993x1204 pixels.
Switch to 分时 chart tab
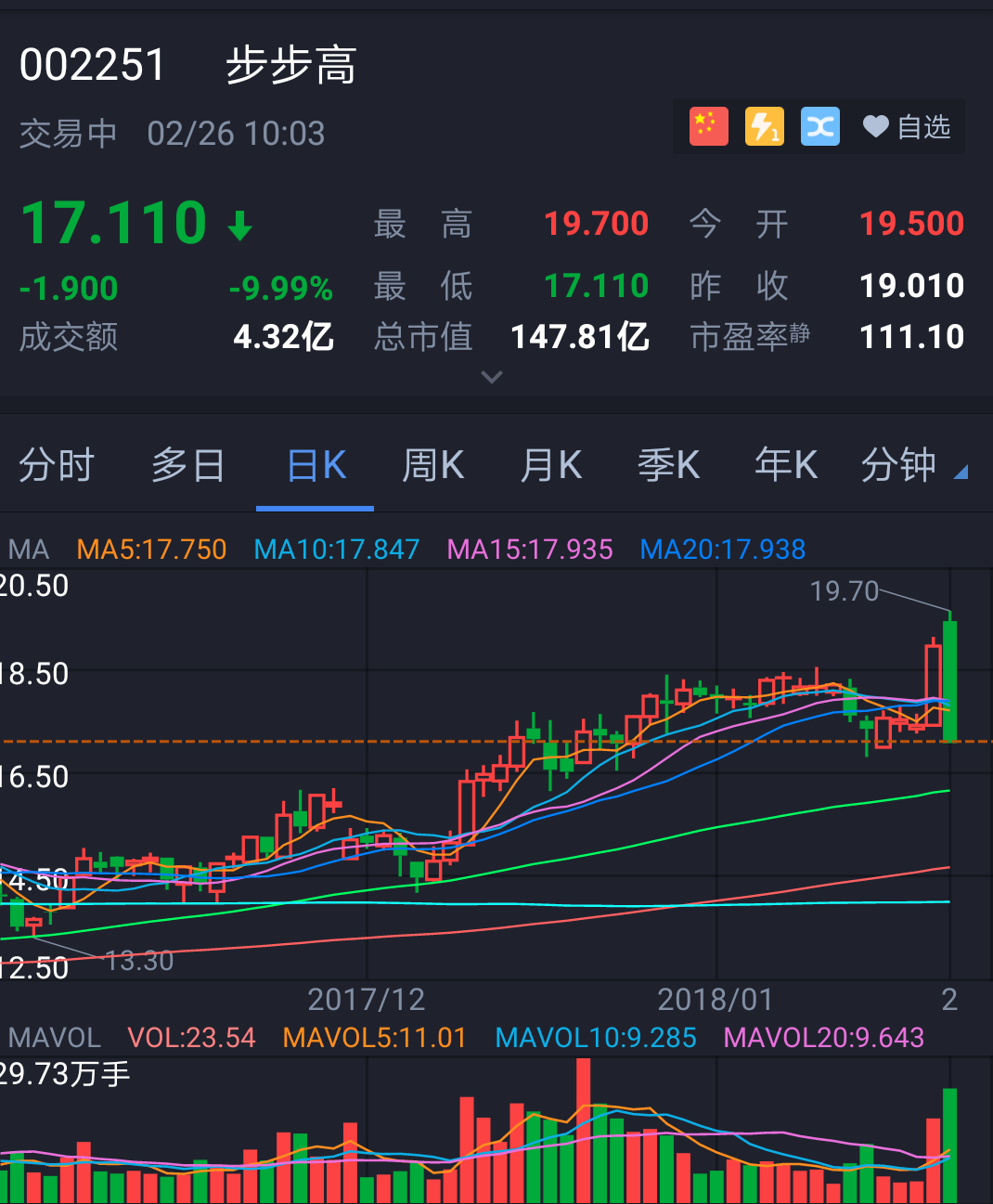[x=57, y=465]
